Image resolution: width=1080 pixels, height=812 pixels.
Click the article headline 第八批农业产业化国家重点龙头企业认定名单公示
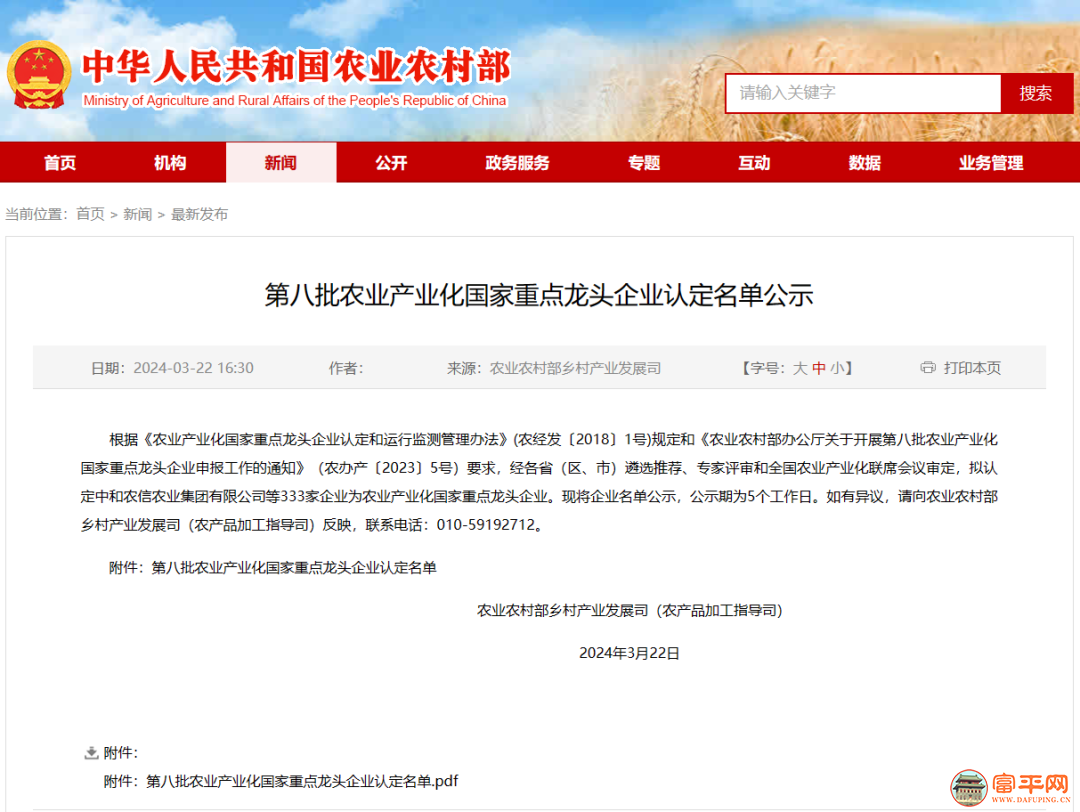[x=539, y=295]
